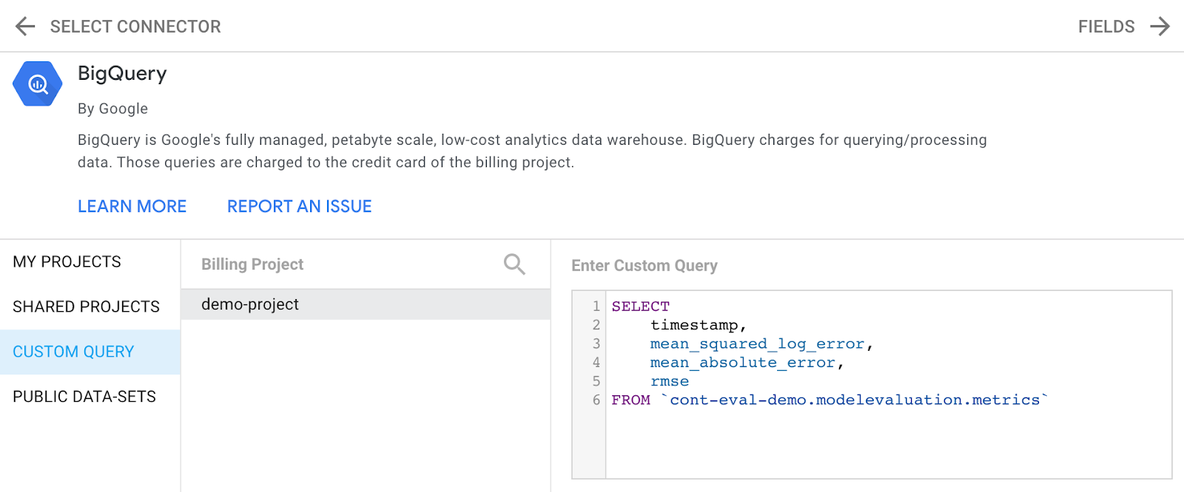Click the cont-eval-demo.modelevaluation.metrics table name

pyautogui.click(x=855, y=401)
